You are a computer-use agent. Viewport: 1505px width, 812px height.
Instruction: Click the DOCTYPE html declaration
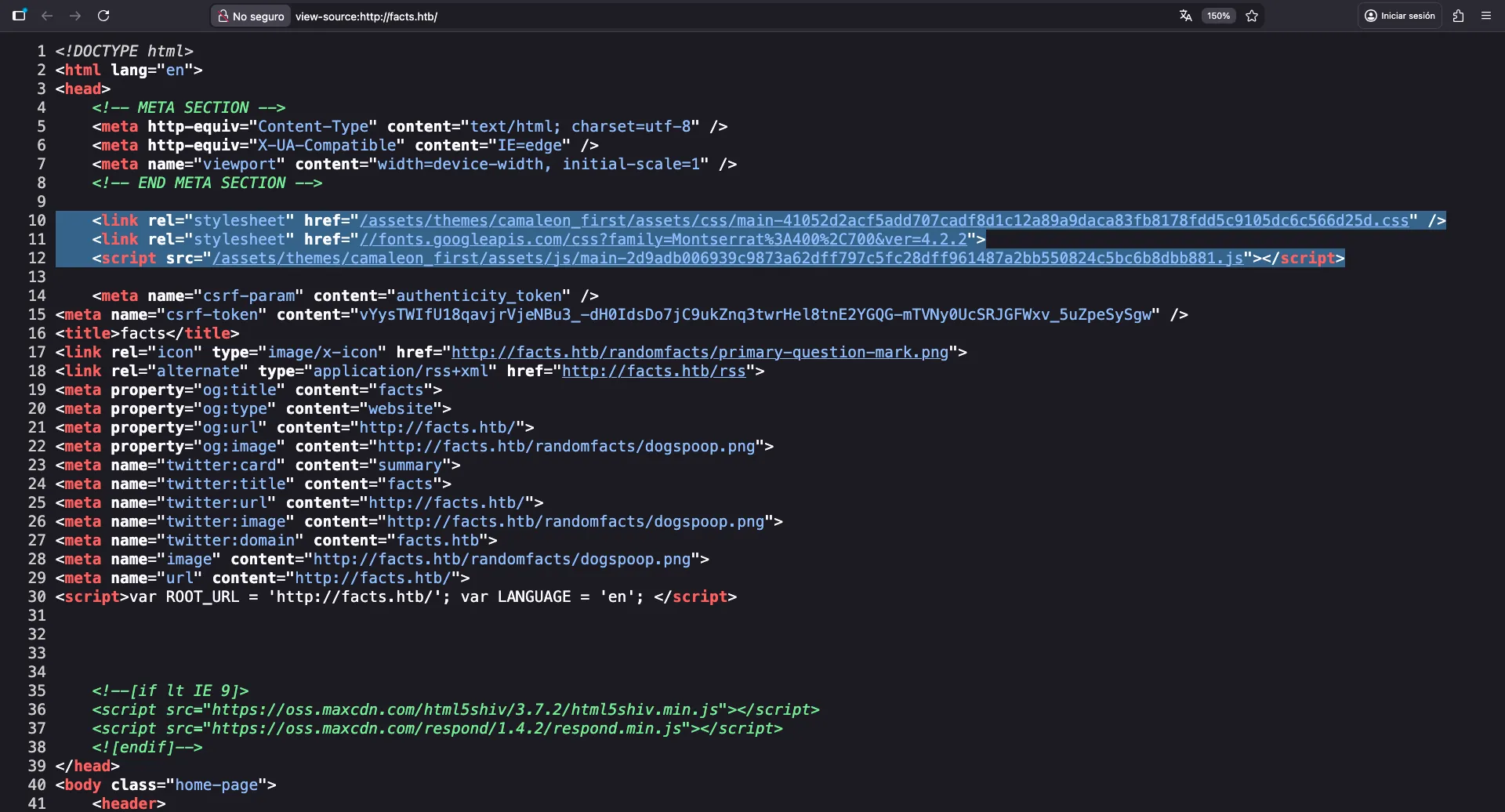[x=124, y=51]
